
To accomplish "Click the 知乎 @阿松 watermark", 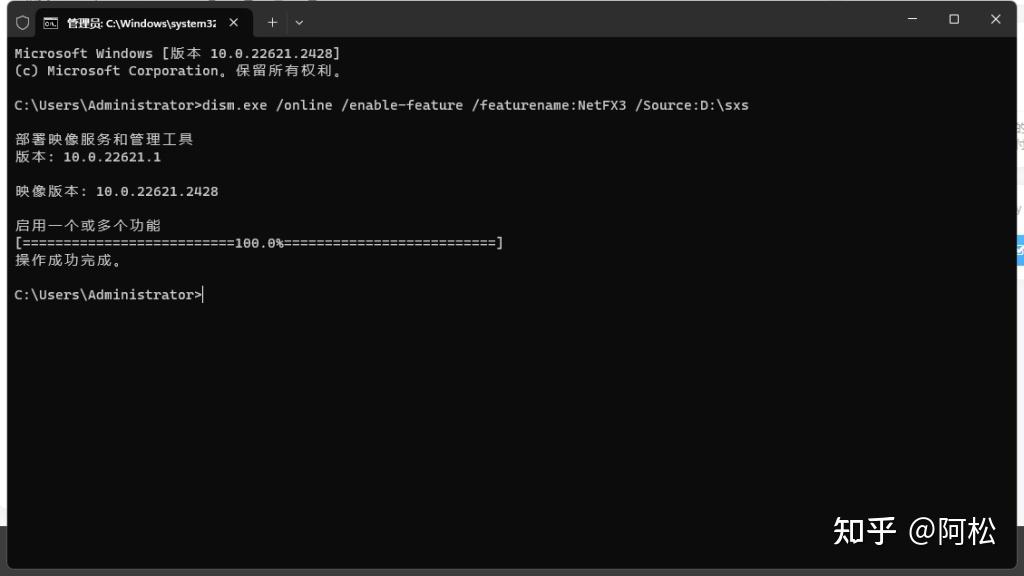I will (x=914, y=531).
